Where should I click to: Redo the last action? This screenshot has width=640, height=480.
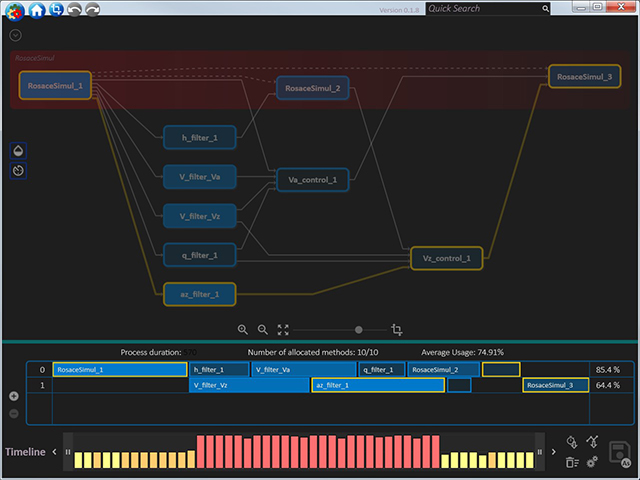[93, 9]
